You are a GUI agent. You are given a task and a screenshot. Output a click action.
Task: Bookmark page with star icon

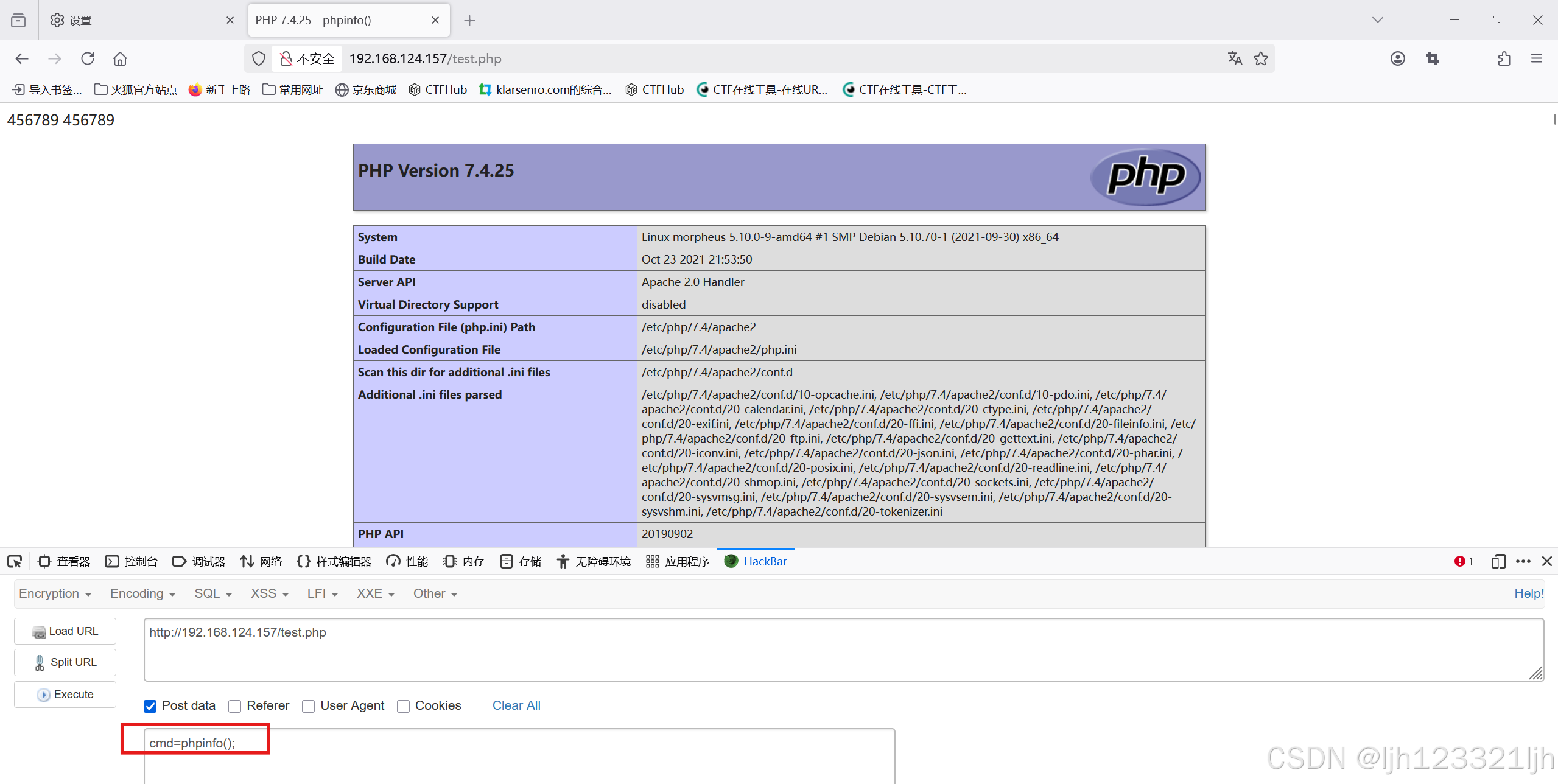pyautogui.click(x=1261, y=58)
